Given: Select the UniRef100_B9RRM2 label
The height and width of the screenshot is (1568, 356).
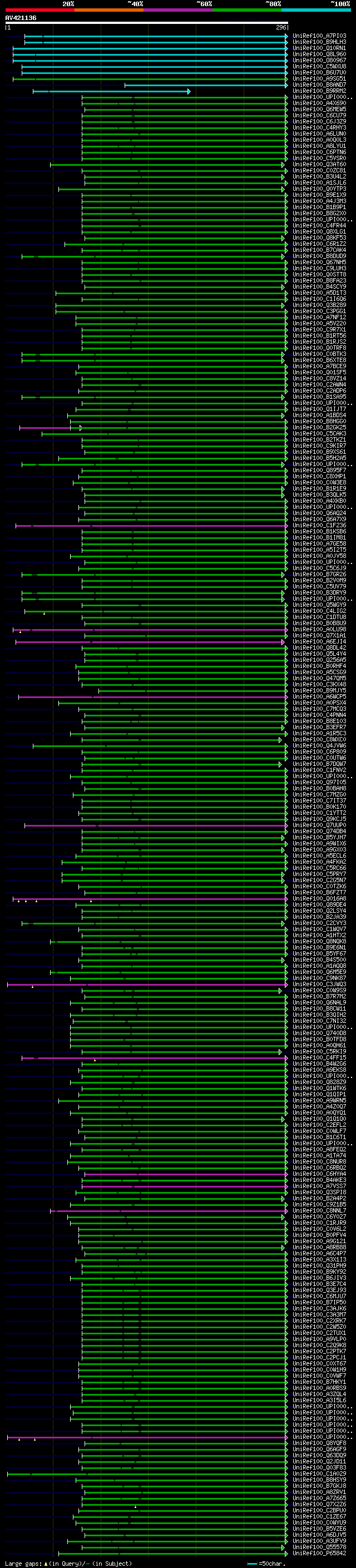Looking at the screenshot, I should [319, 91].
